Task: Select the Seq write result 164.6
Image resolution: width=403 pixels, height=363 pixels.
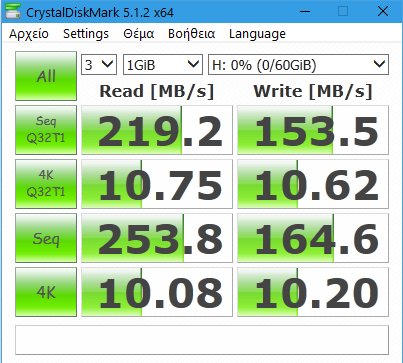Action: coord(313,238)
